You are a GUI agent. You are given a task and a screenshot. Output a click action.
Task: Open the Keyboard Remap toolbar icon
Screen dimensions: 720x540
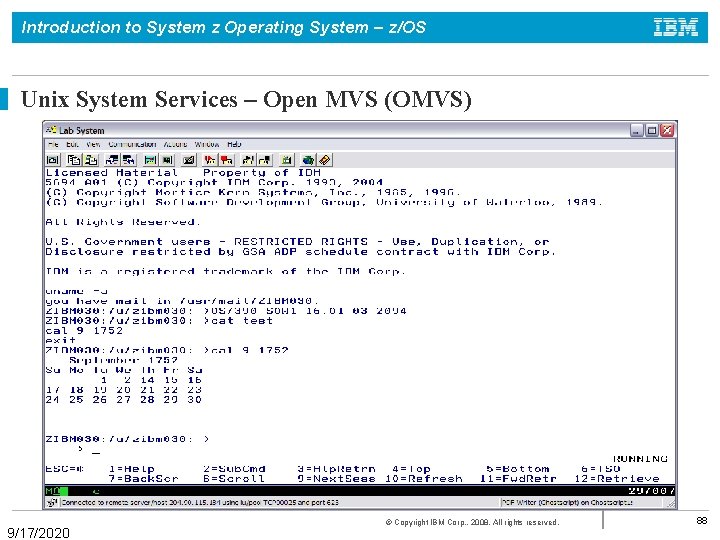(189, 160)
